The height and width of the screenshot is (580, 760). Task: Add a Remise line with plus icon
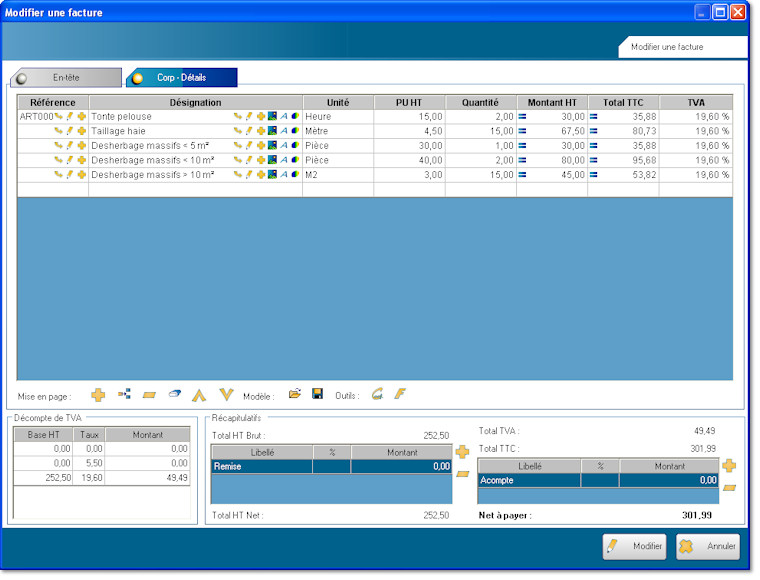click(x=462, y=452)
